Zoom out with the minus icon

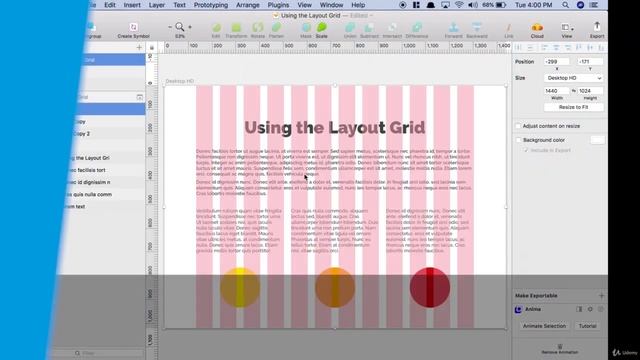click(170, 27)
